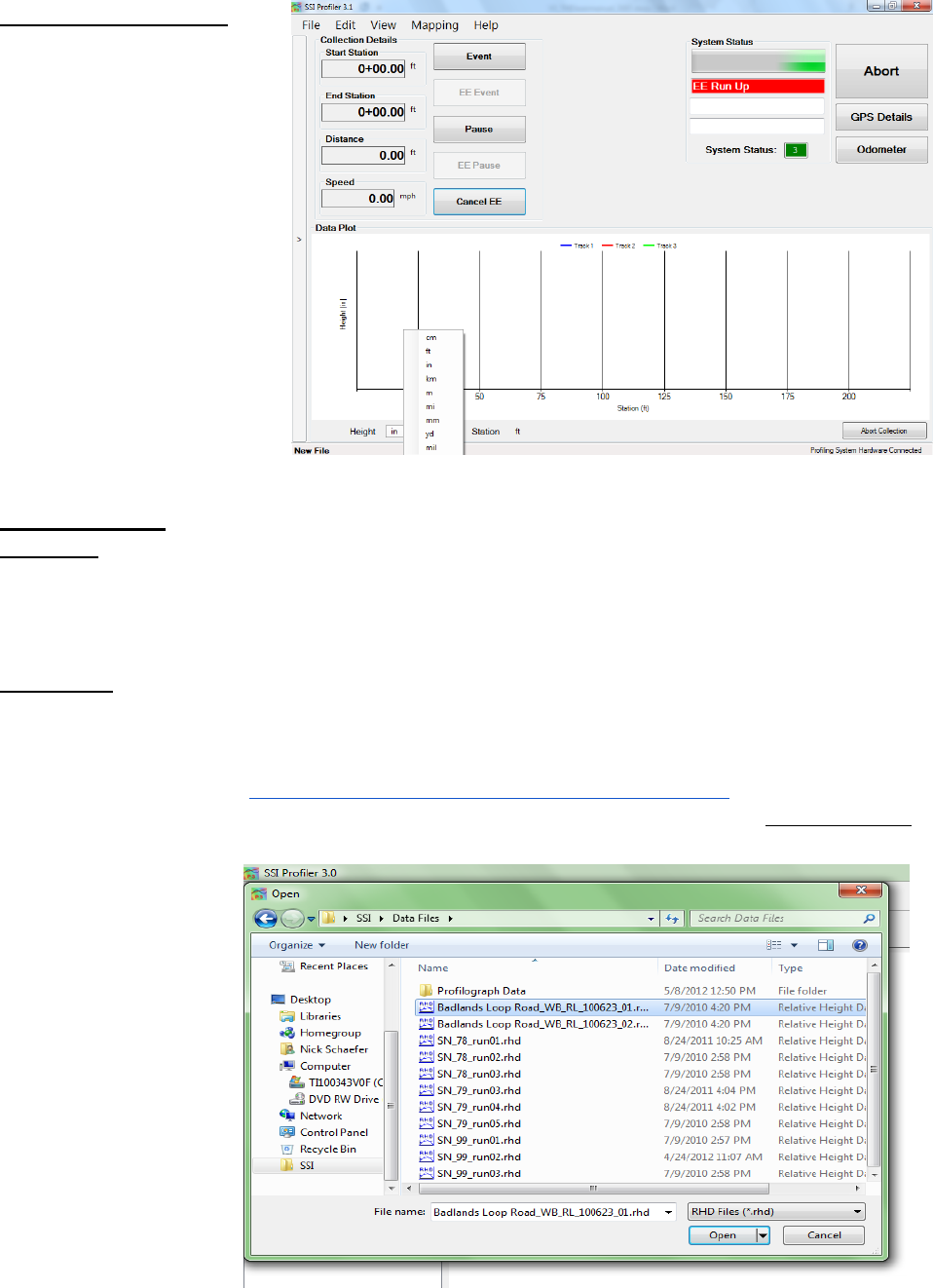Select the Profilograph Data folder icon
Viewport: 933px width, 1288px height.
click(426, 990)
